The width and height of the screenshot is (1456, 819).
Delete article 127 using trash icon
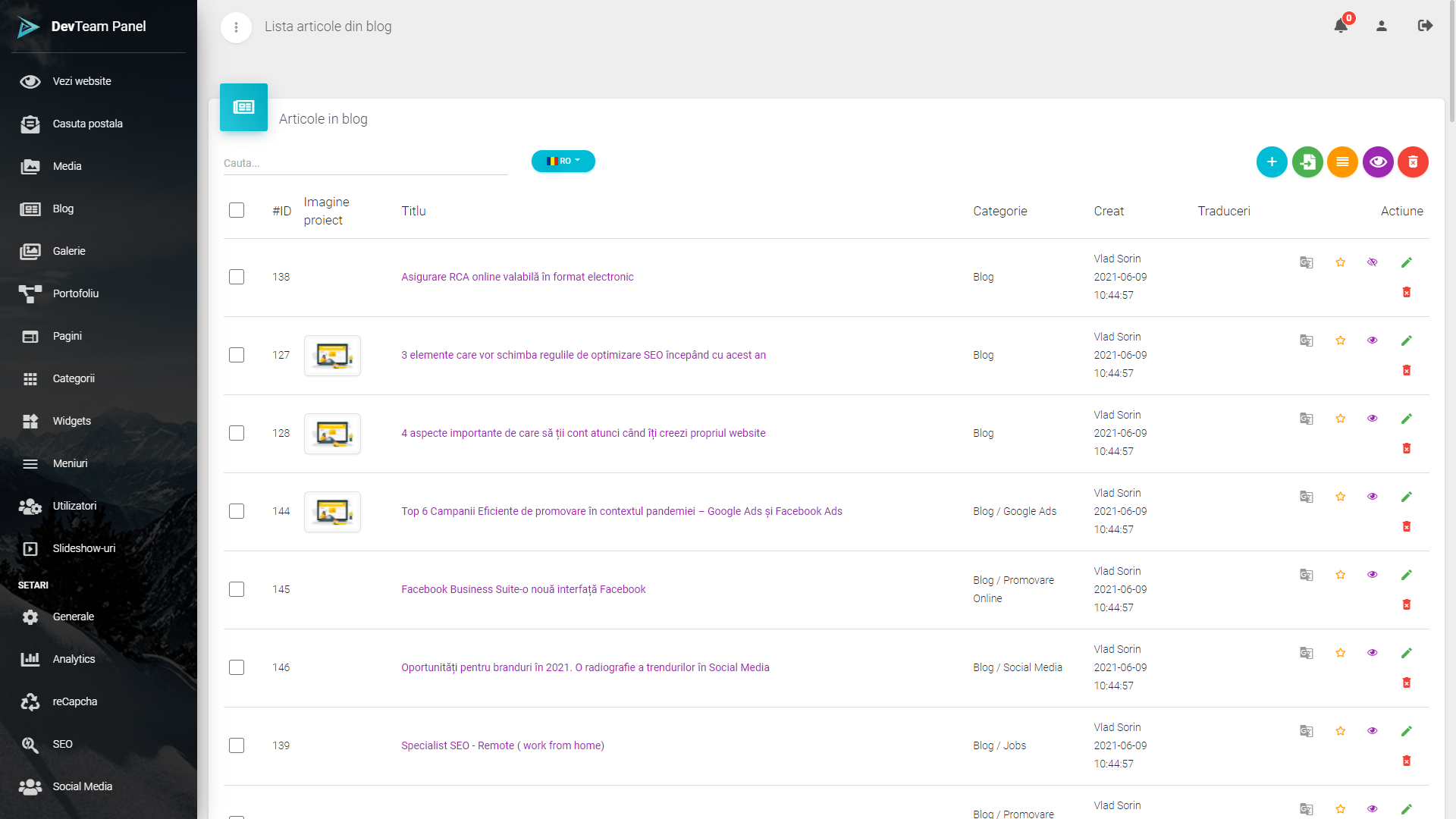tap(1407, 370)
